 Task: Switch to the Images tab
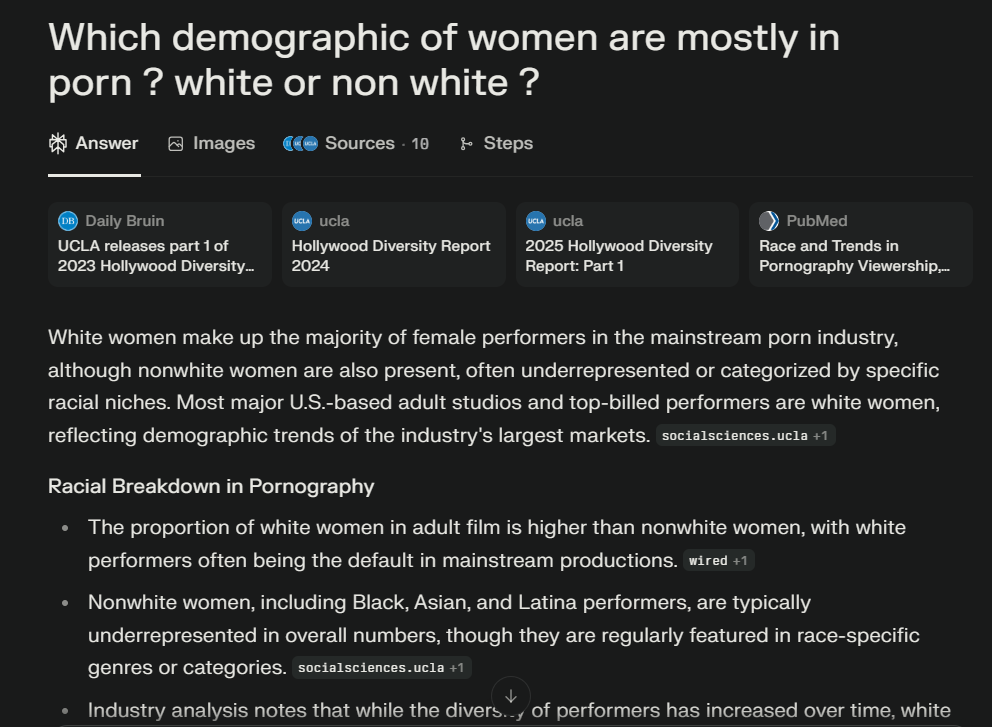click(211, 144)
